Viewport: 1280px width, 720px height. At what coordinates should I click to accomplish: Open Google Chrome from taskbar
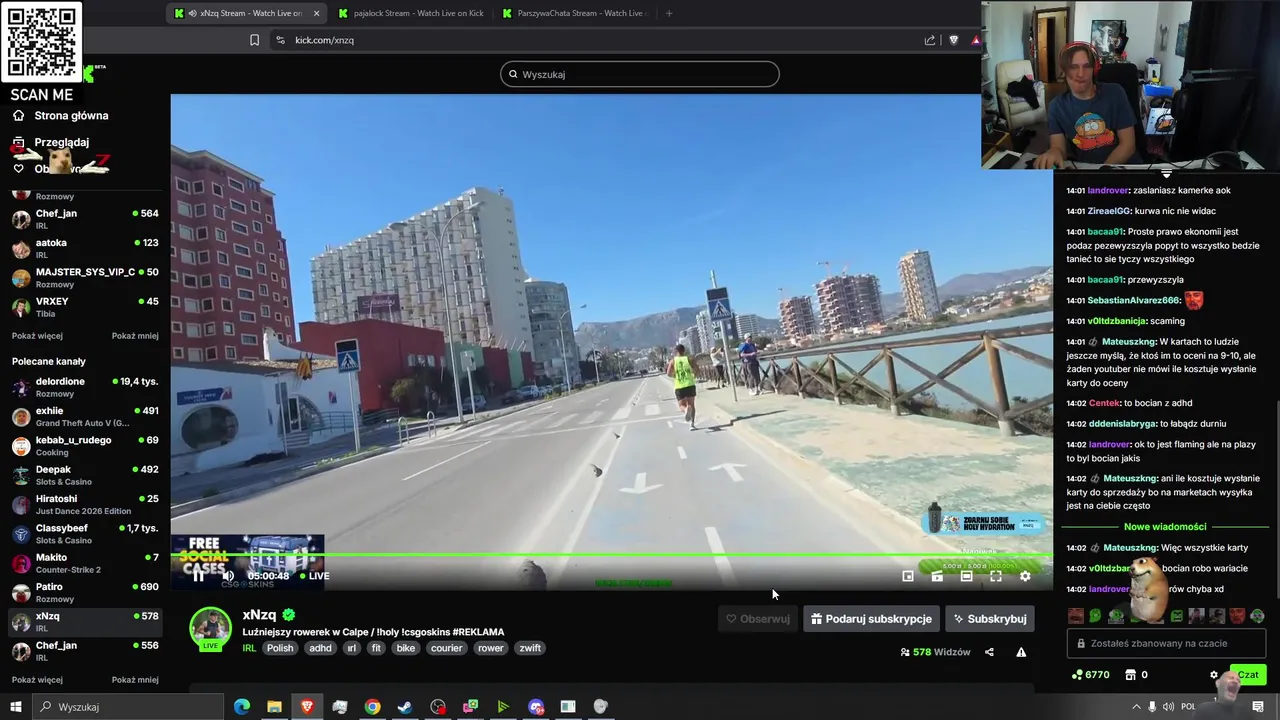[372, 707]
